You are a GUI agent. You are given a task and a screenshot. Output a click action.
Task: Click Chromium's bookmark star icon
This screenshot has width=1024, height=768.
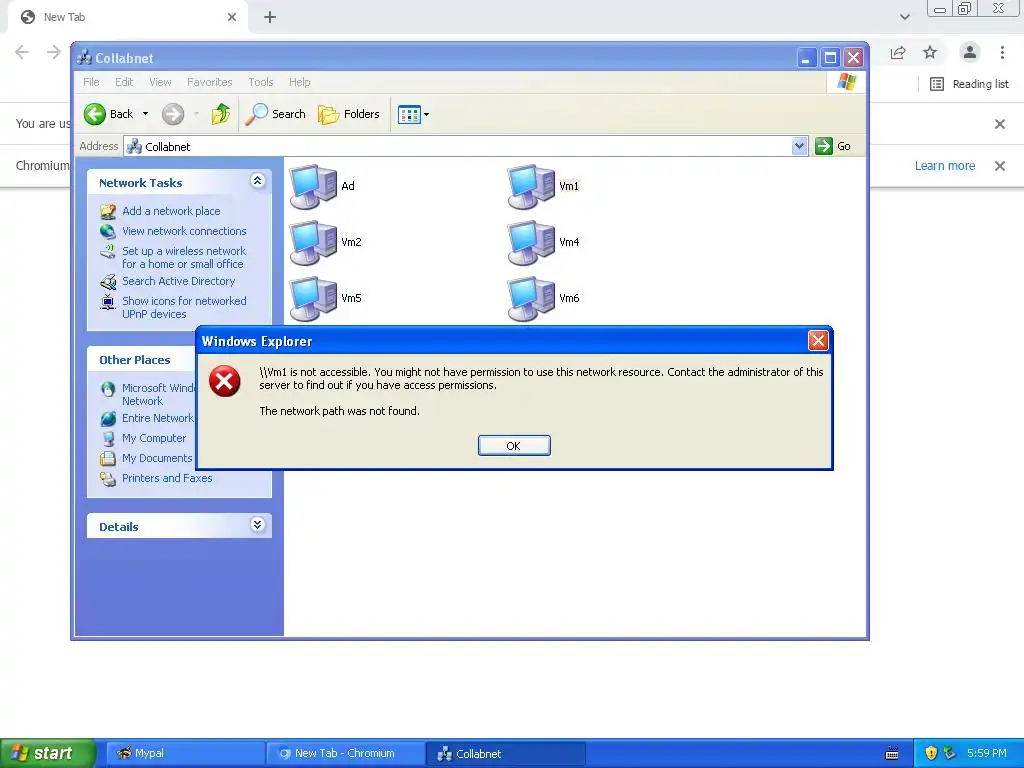tap(930, 52)
